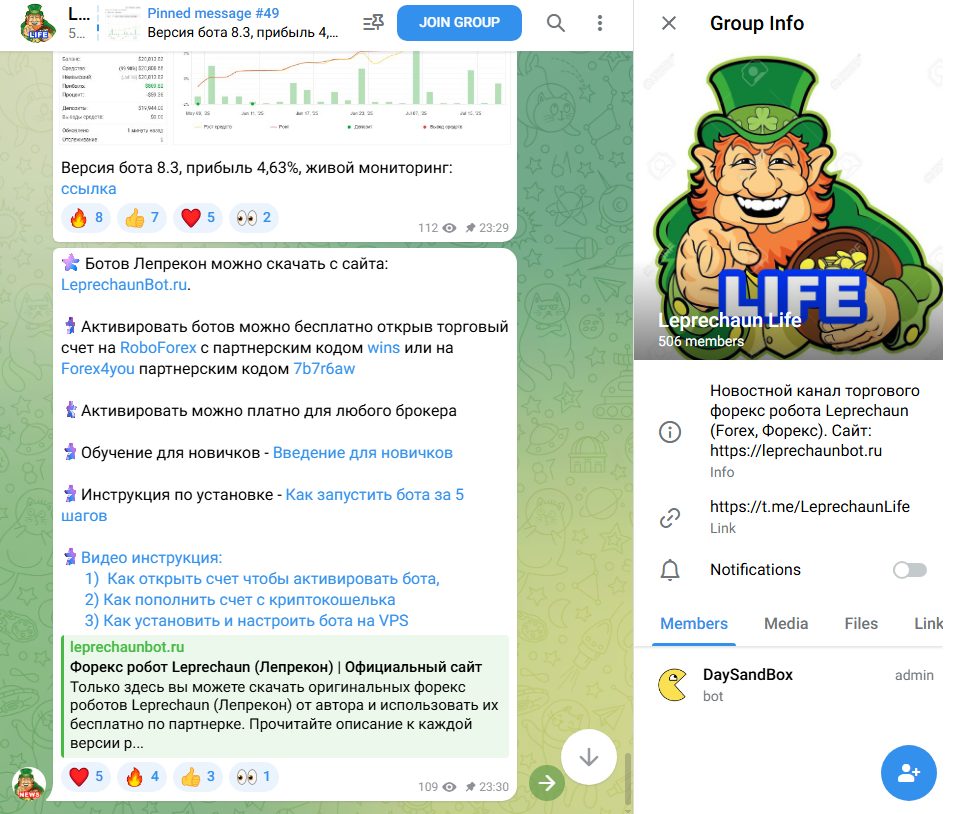The height and width of the screenshot is (814, 953).
Task: Open the LeprechaunBot.ru link
Action: click(x=124, y=285)
